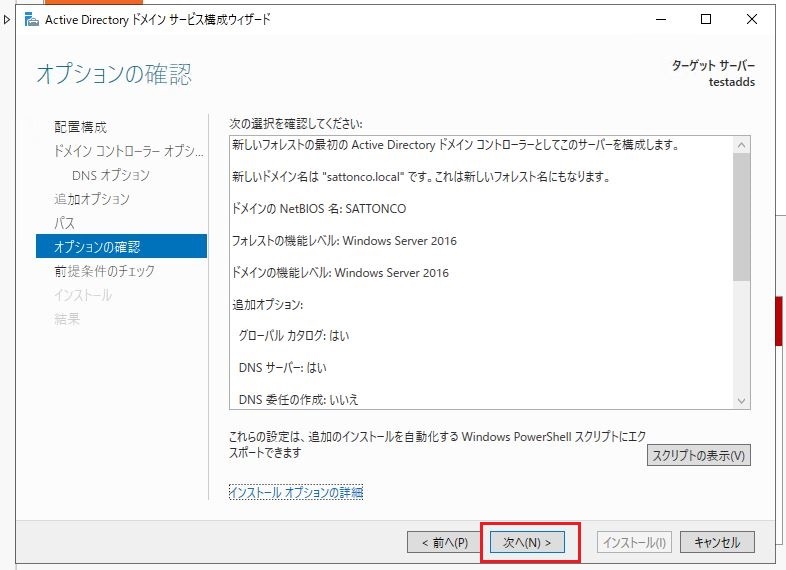Image resolution: width=786 pixels, height=570 pixels.
Task: Click the expand triangle behind the wizard window
Action: coord(7,20)
